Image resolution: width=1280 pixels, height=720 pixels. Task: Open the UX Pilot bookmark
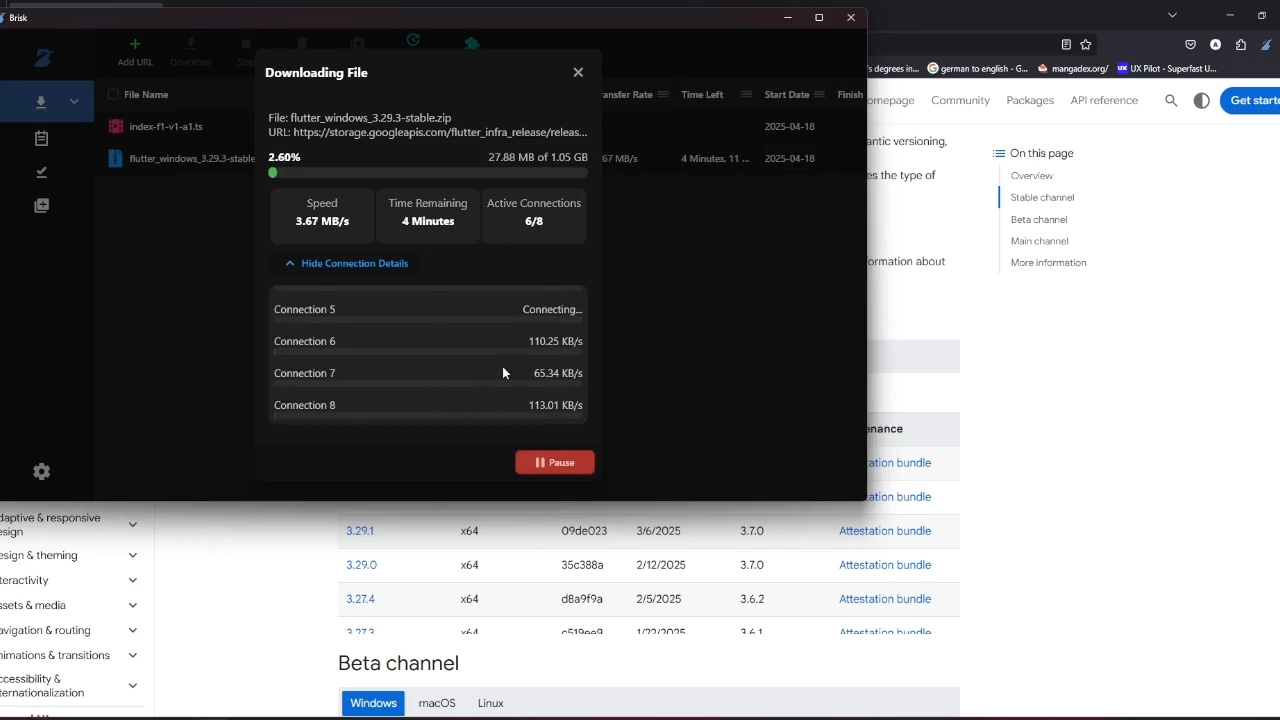click(x=1166, y=68)
